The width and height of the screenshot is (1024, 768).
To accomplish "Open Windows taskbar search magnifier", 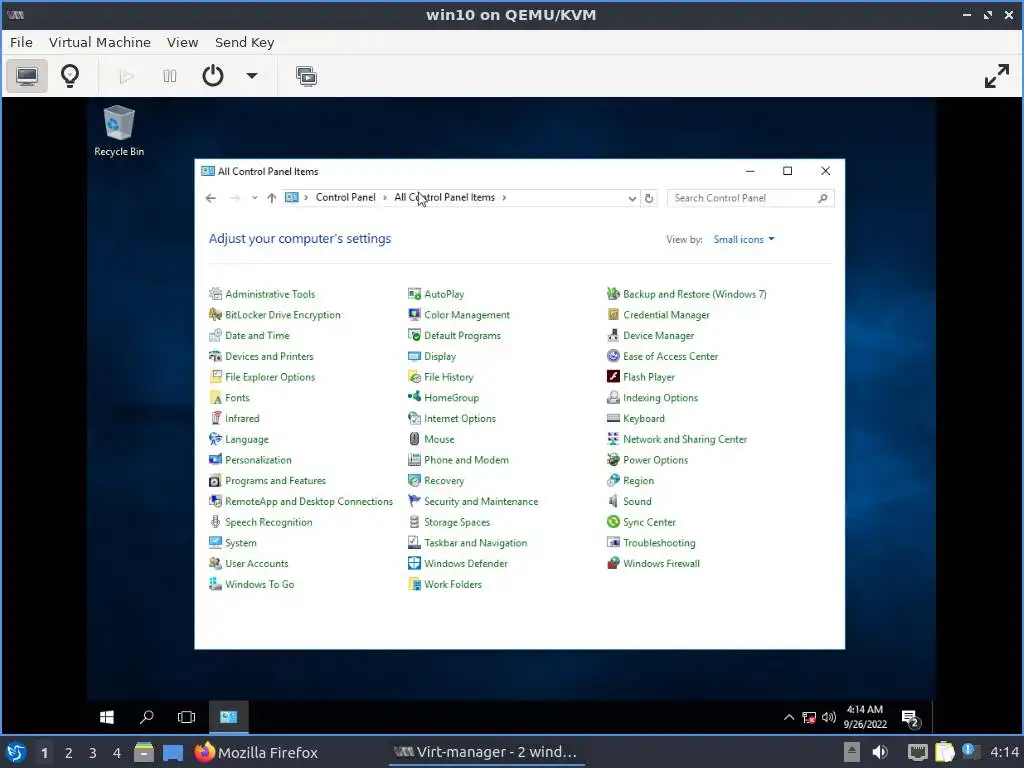I will (146, 717).
